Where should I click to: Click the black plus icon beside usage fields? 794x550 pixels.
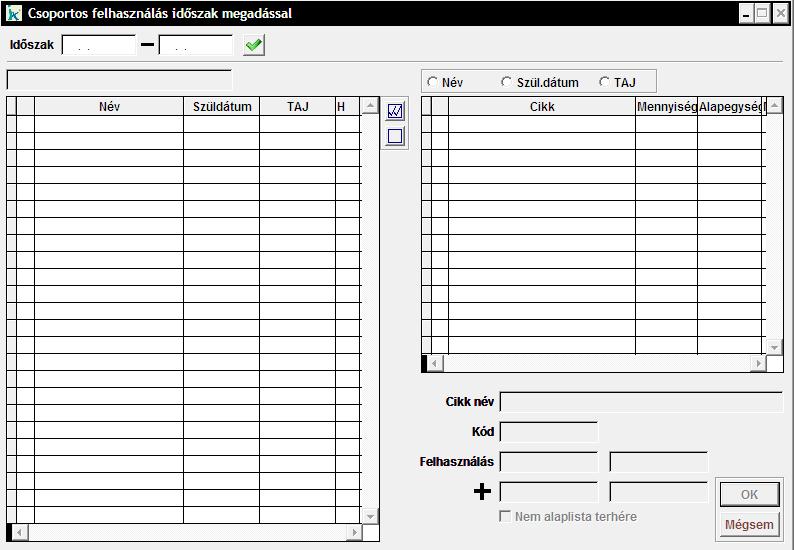pyautogui.click(x=482, y=492)
